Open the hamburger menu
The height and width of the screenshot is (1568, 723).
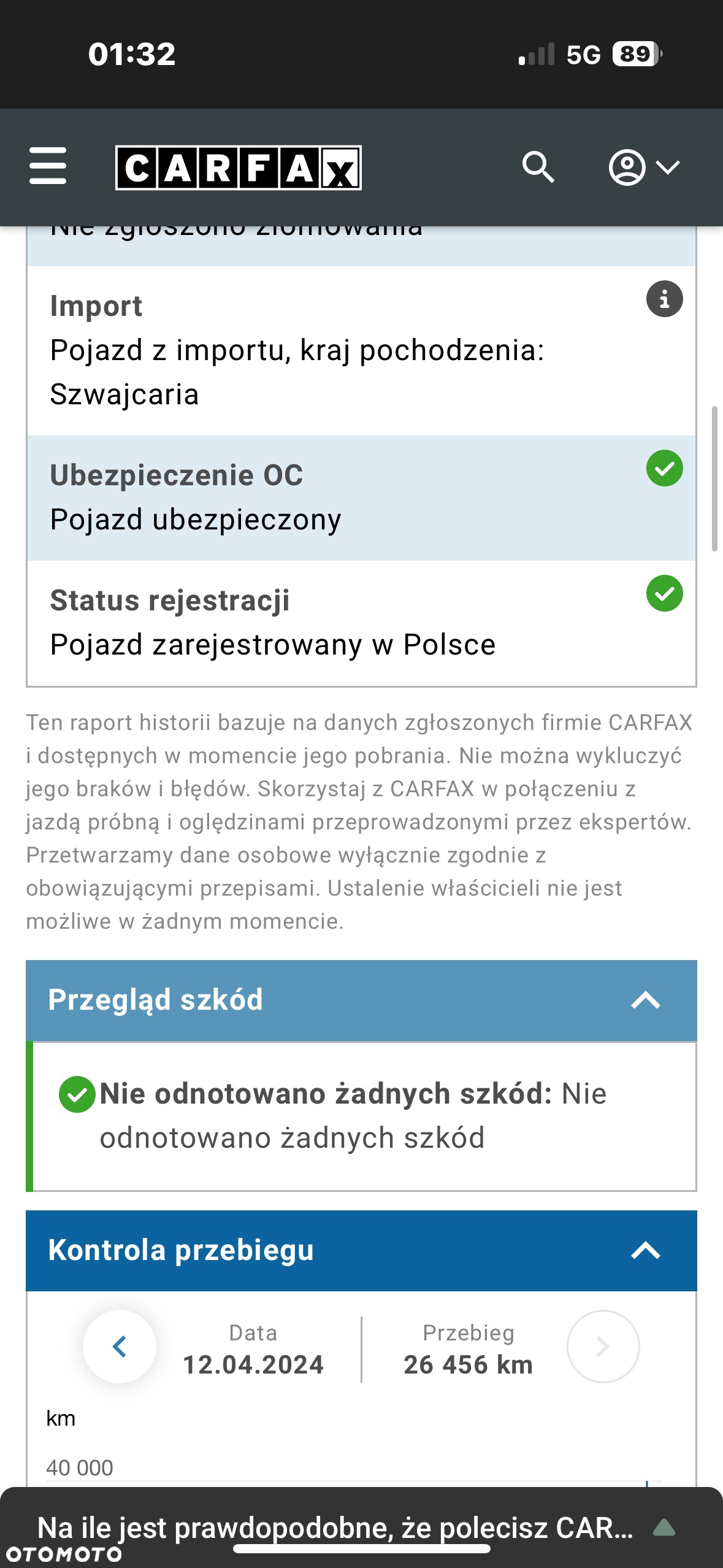48,166
